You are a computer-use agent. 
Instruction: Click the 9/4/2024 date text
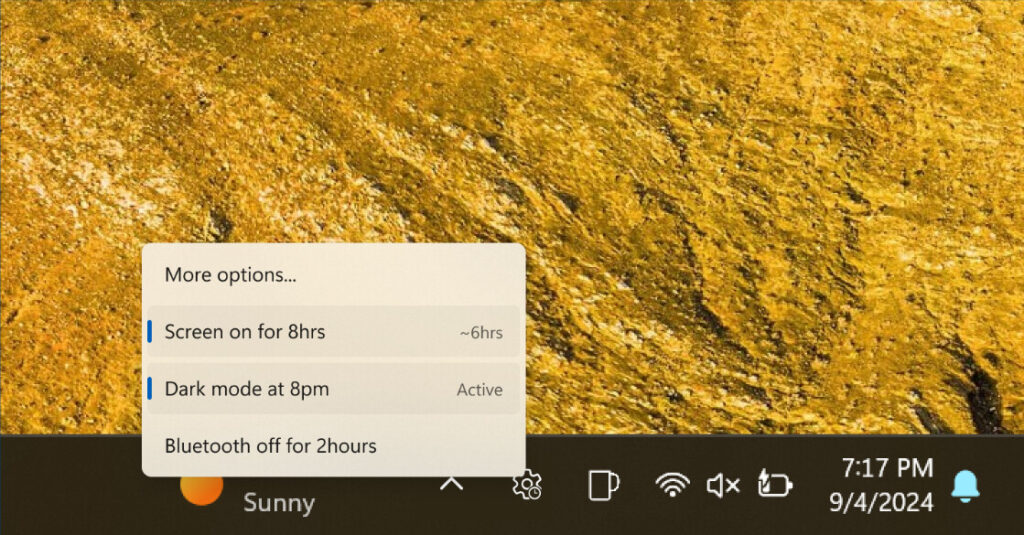pyautogui.click(x=881, y=502)
